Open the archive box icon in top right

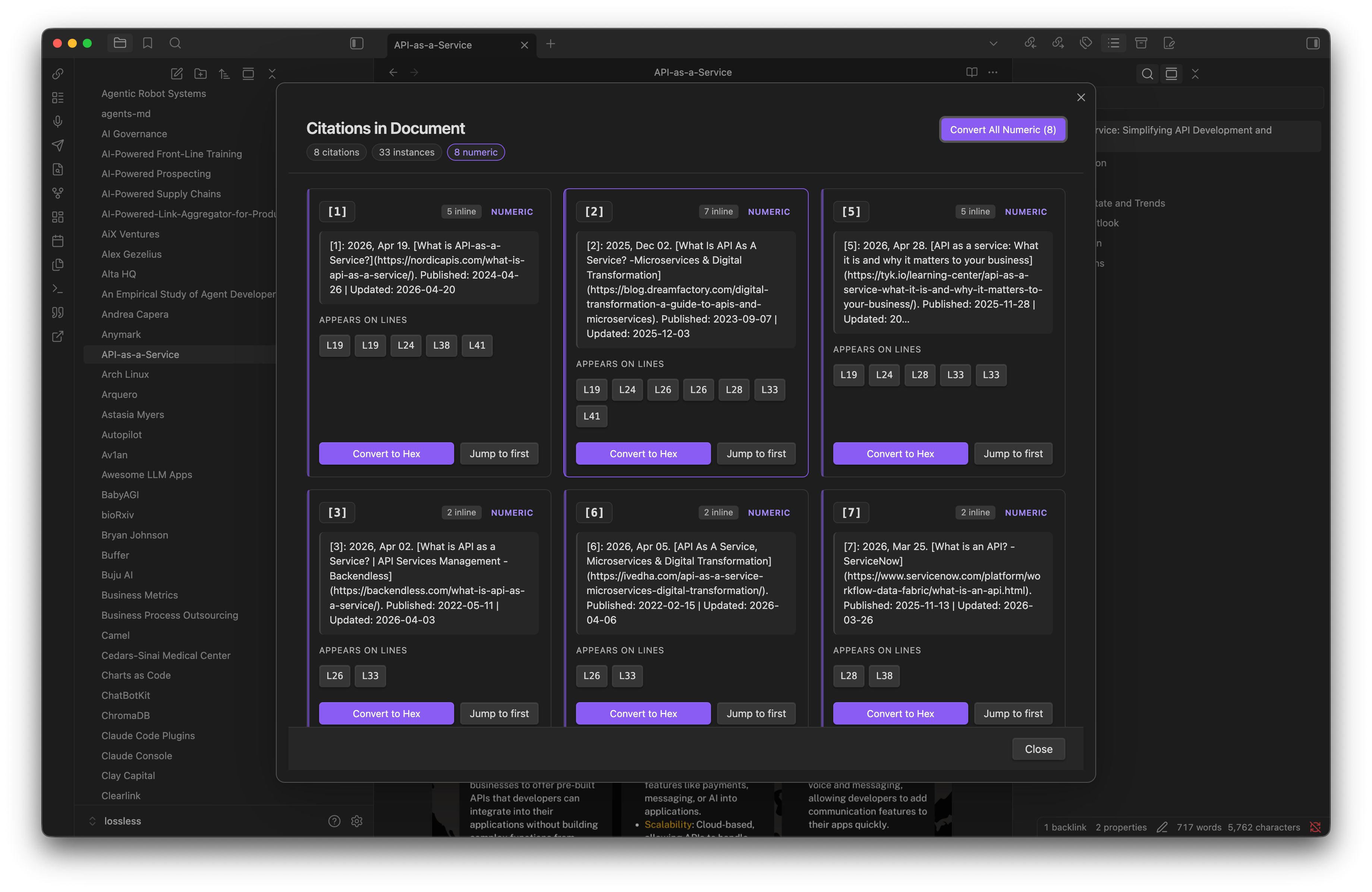1142,43
